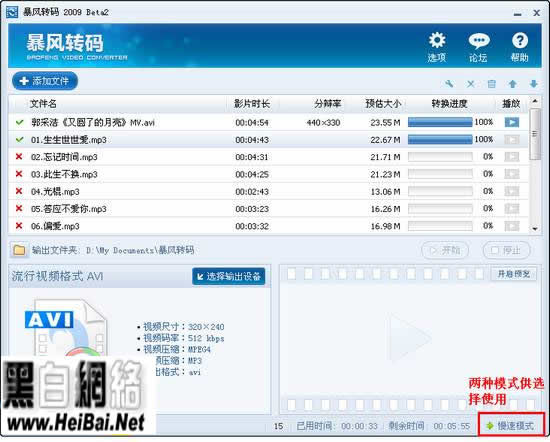Click output path D:\My Documents\暴风转码

click(140, 250)
